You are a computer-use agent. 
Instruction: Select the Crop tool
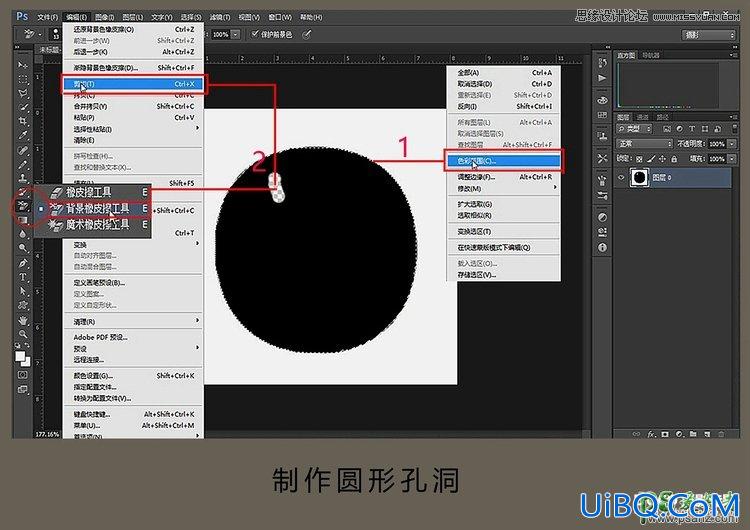point(22,121)
